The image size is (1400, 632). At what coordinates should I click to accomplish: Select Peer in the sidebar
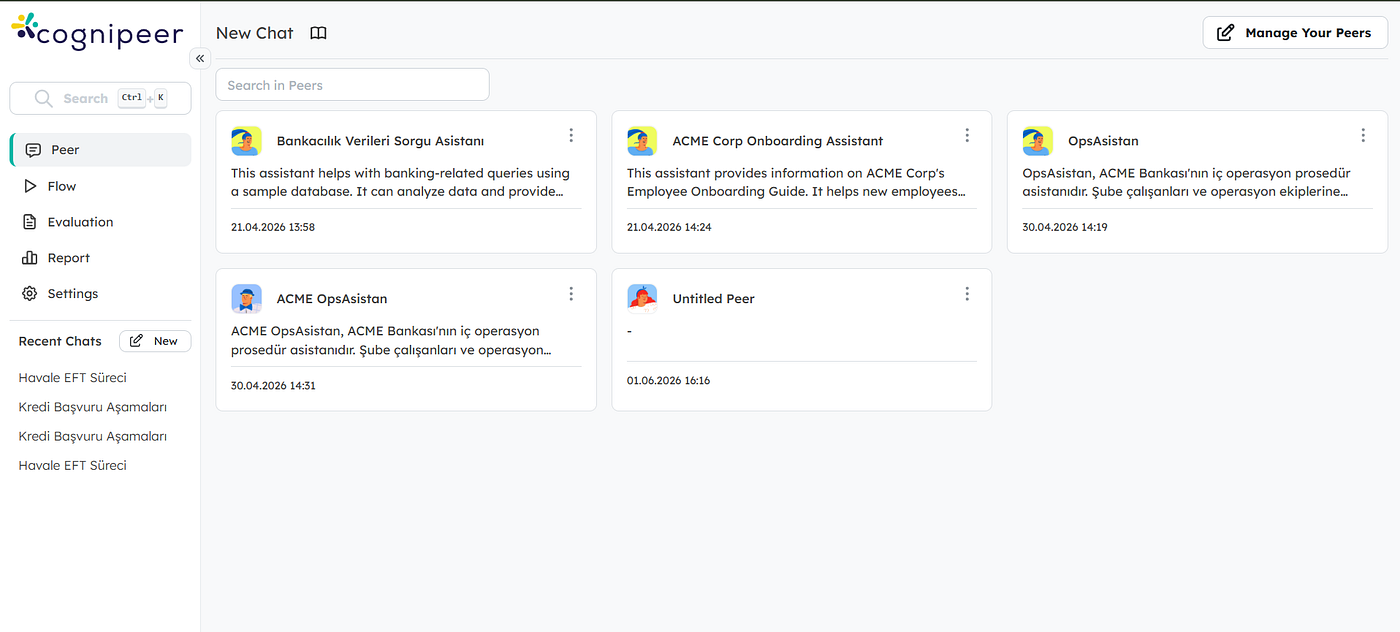tap(100, 150)
